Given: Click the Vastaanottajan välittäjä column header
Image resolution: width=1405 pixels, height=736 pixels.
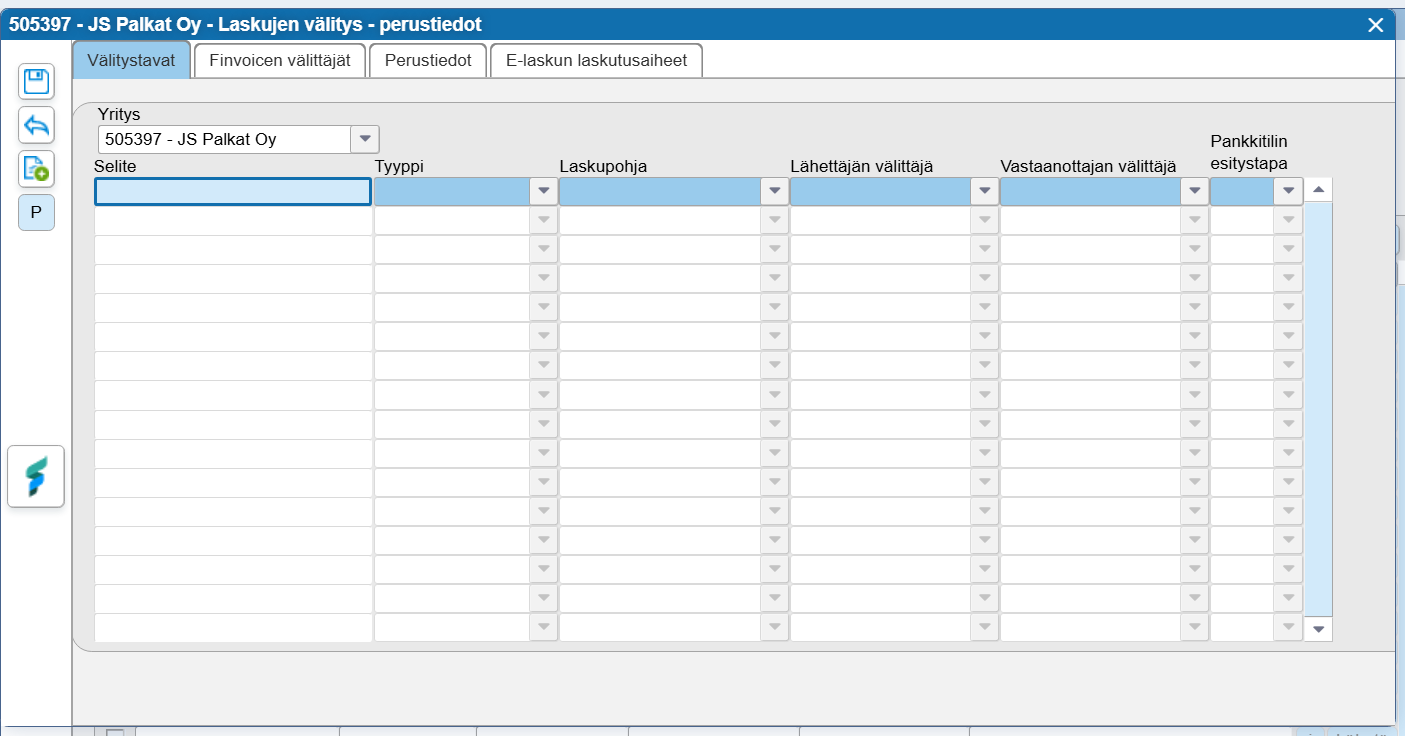Looking at the screenshot, I should (x=1088, y=166).
